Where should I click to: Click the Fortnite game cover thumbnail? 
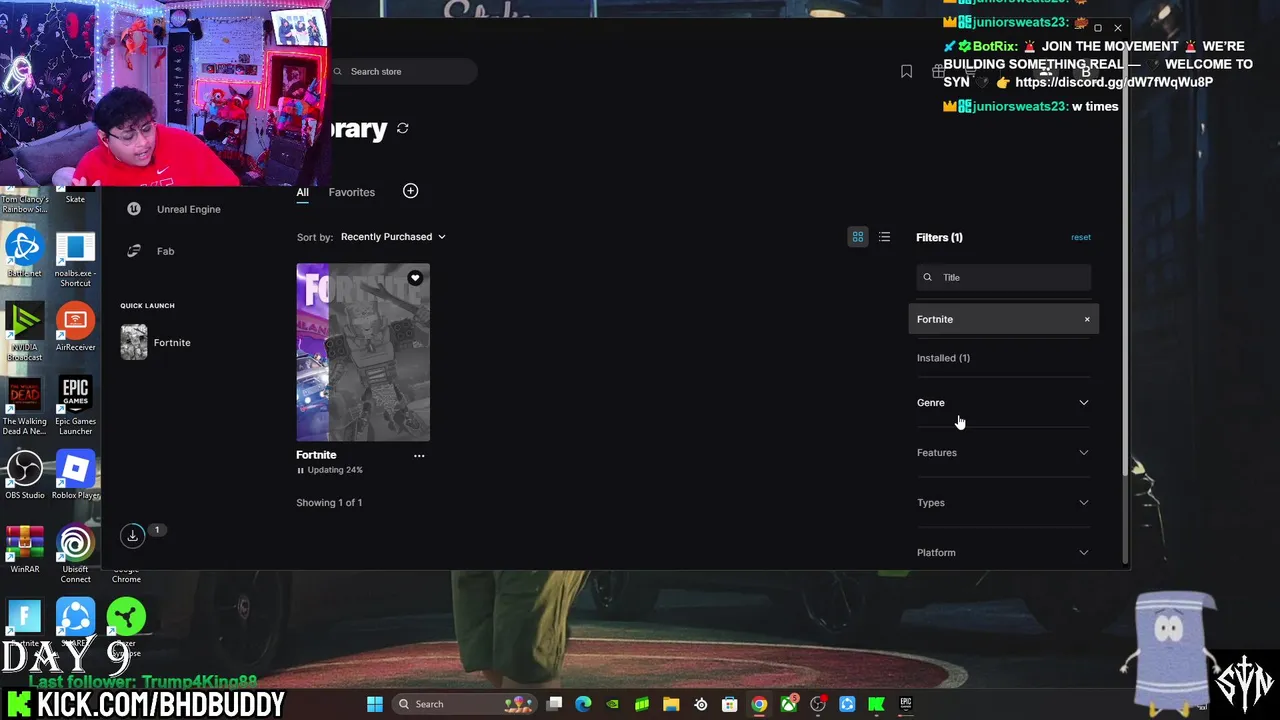pyautogui.click(x=363, y=352)
